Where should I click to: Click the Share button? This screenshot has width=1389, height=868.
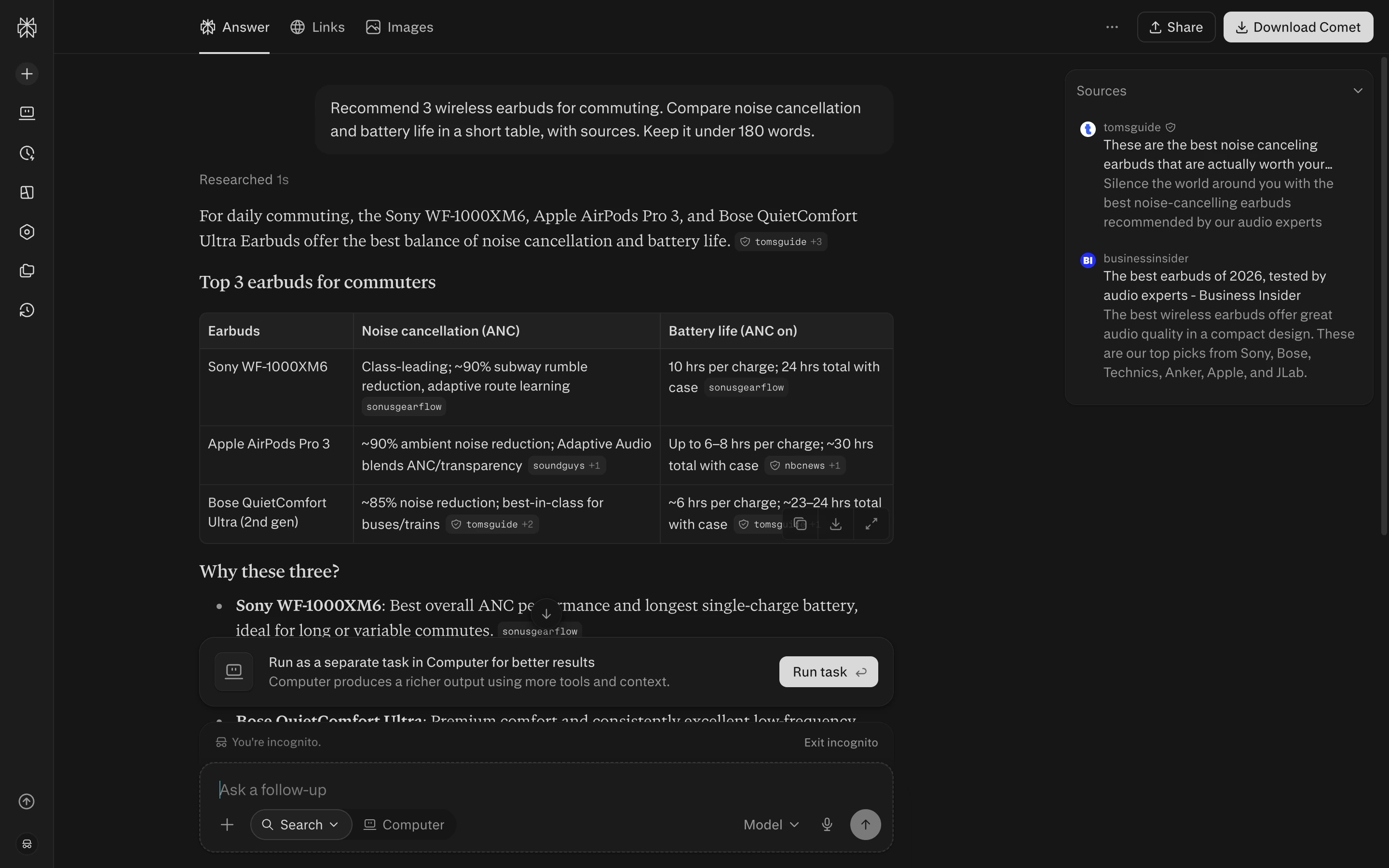[1176, 27]
